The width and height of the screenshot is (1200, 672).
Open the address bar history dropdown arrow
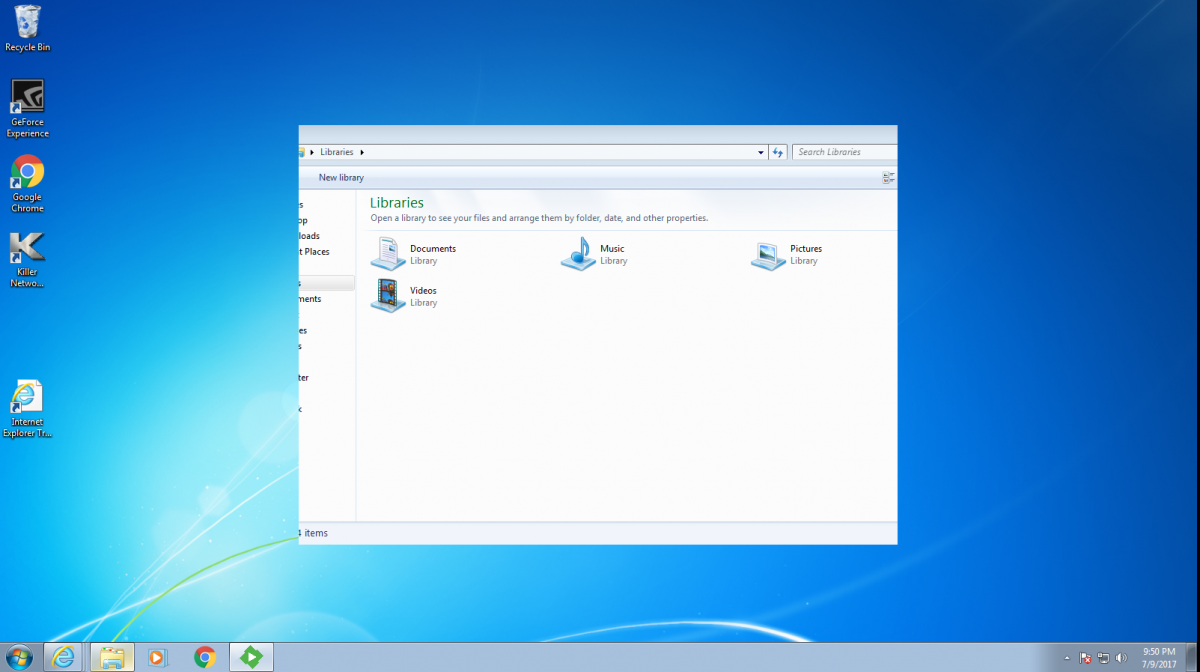coord(761,152)
